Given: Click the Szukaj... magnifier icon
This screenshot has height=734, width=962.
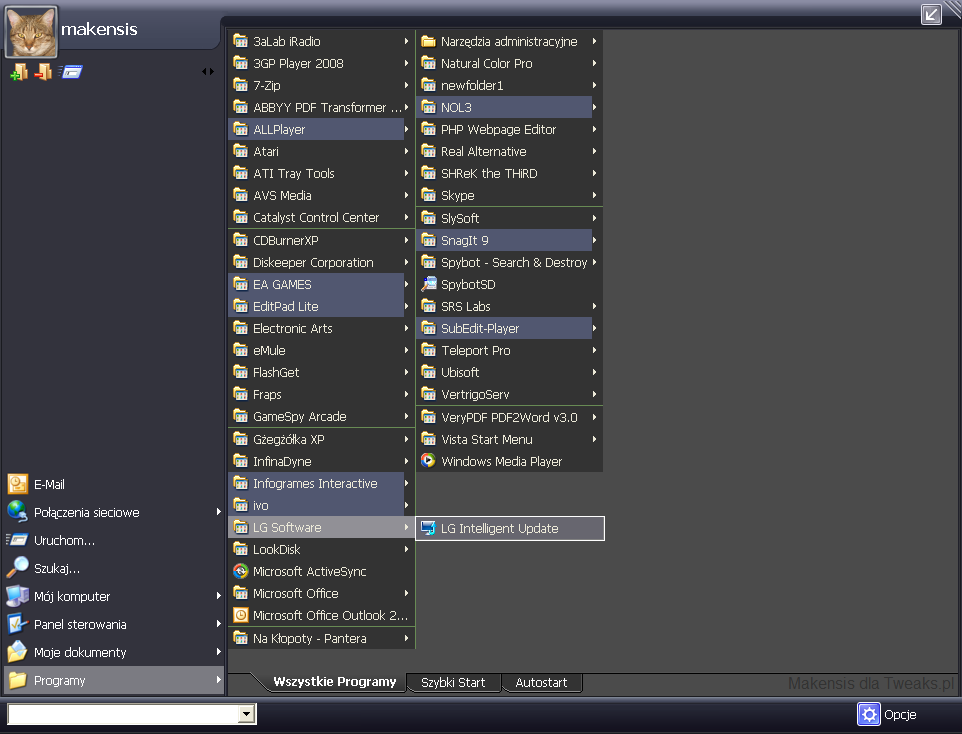Looking at the screenshot, I should [x=18, y=568].
